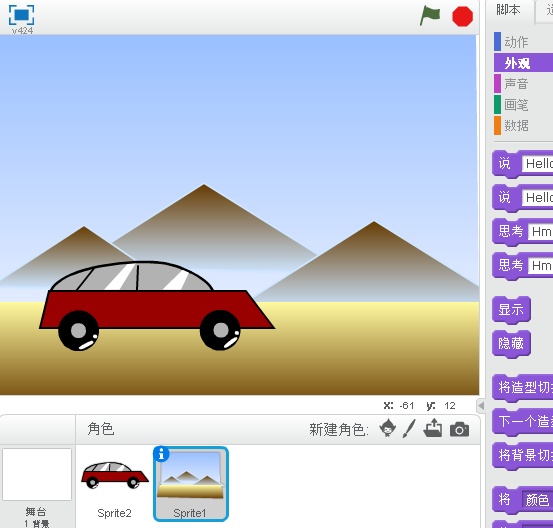Stop the project with the red stop sign
The height and width of the screenshot is (528, 553).
pos(462,16)
